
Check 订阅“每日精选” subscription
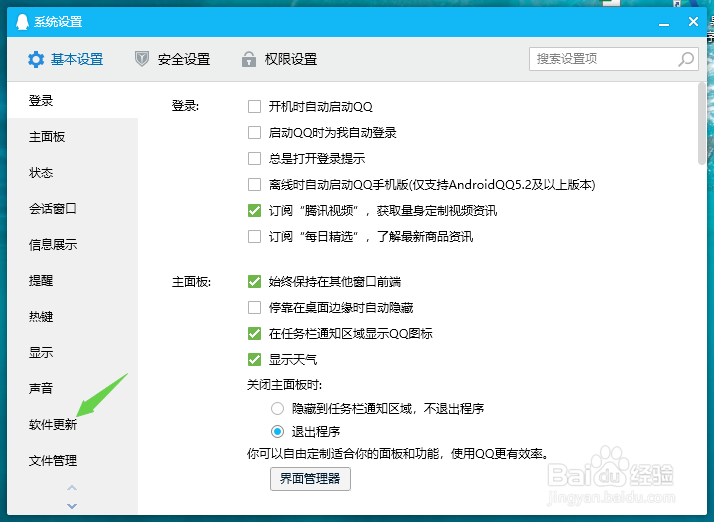(x=255, y=236)
